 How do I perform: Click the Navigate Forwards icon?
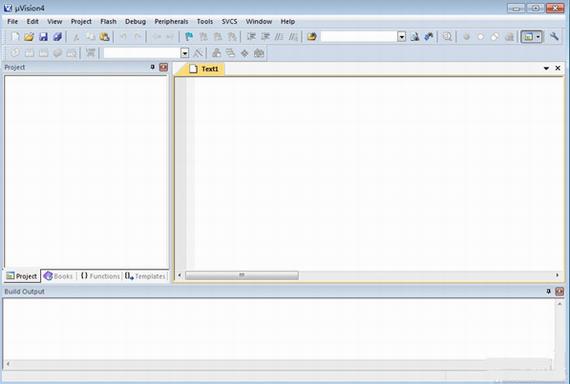(170, 37)
